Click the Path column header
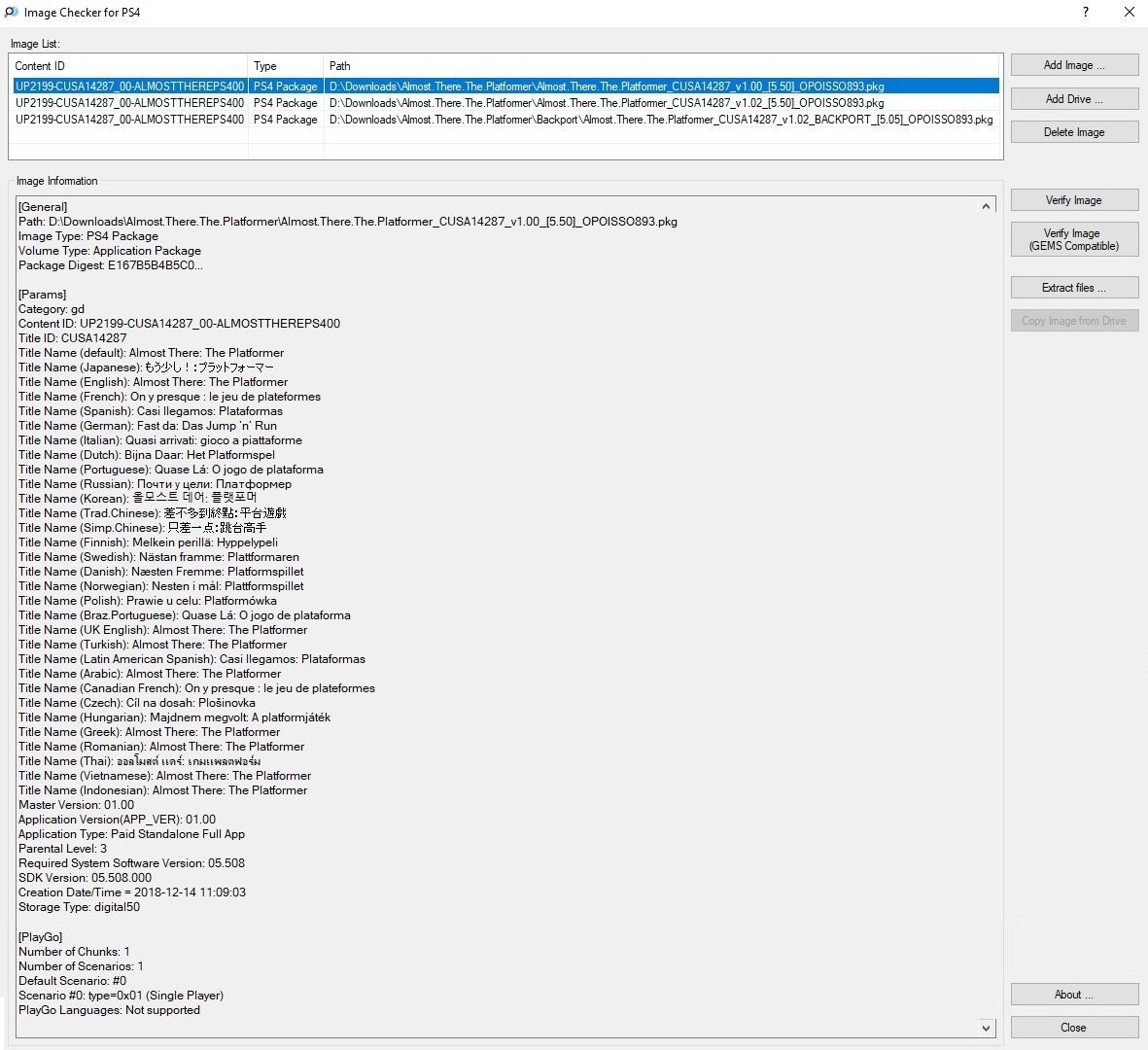Screen dimensions: 1148x1050 pyautogui.click(x=663, y=66)
